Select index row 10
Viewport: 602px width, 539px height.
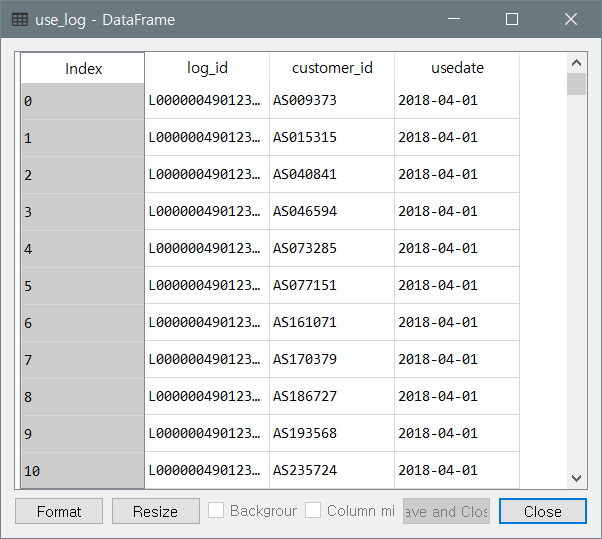tap(83, 471)
